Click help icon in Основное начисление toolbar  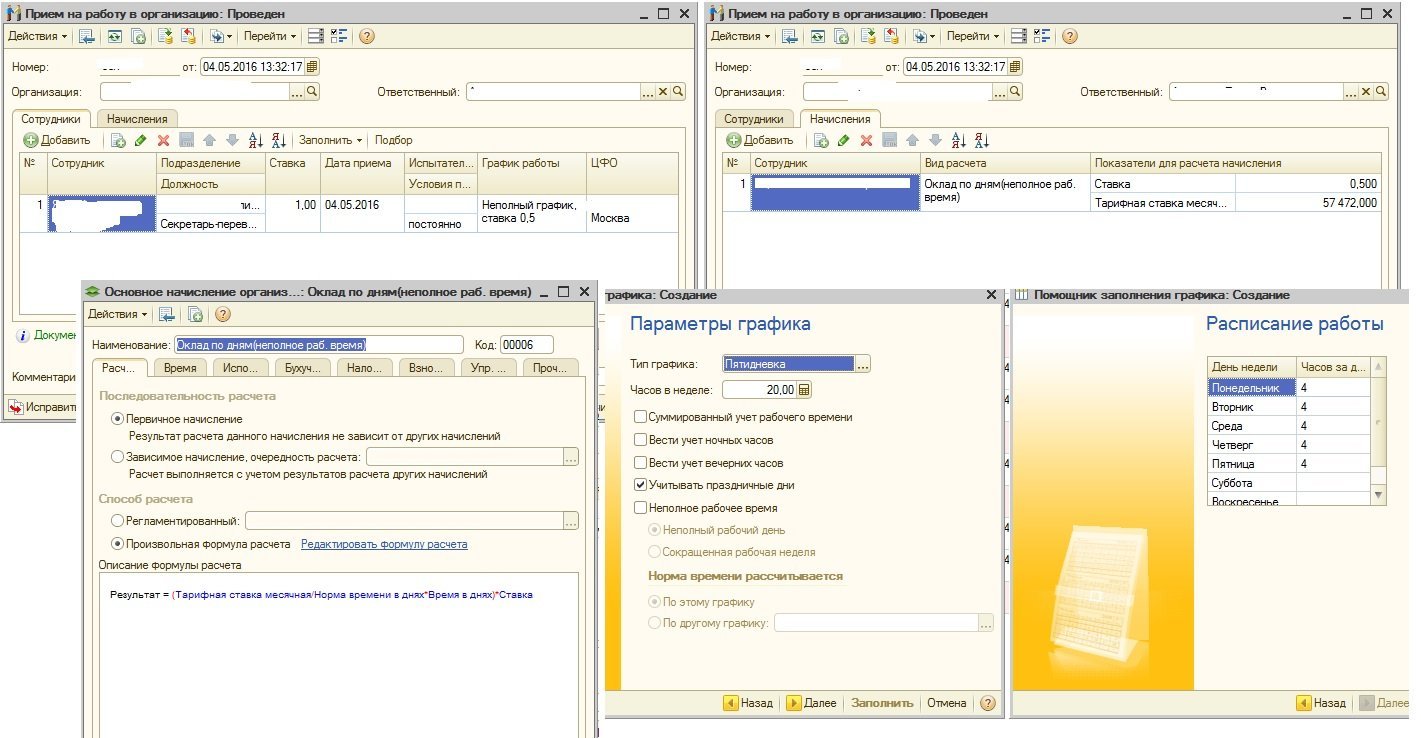click(223, 314)
